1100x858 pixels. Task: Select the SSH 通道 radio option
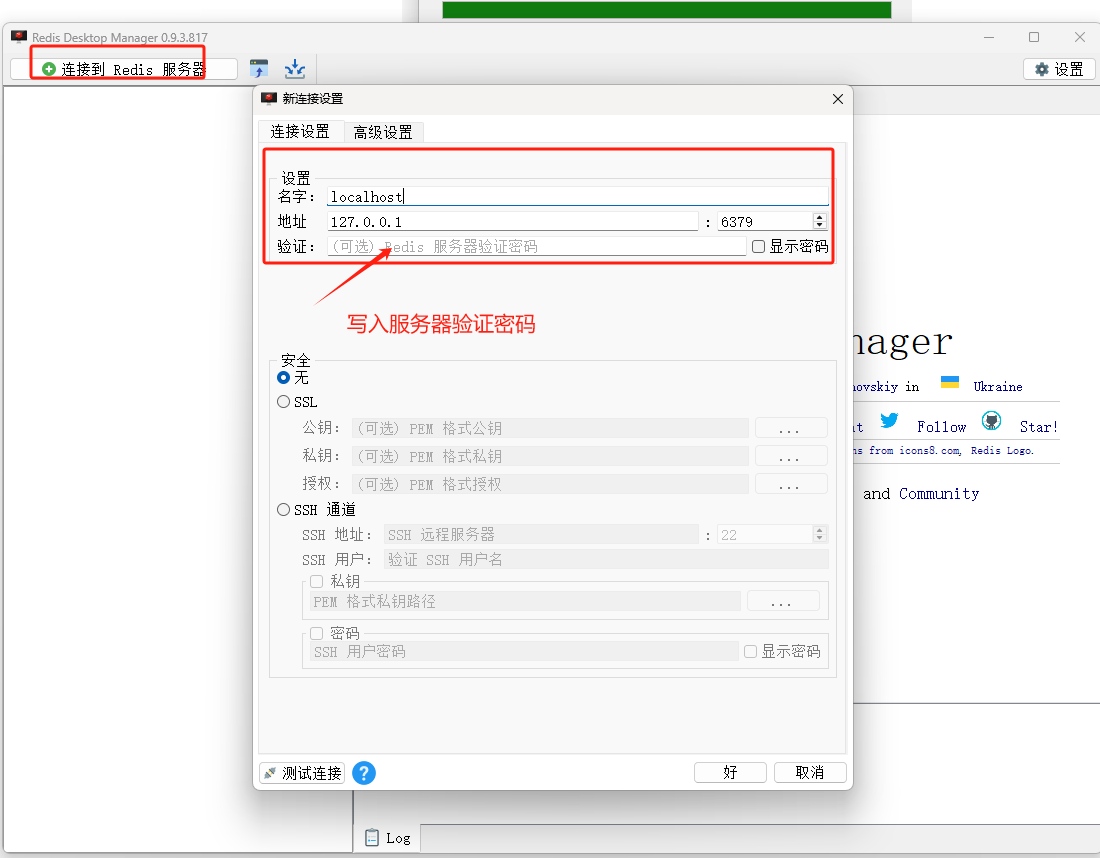point(283,509)
